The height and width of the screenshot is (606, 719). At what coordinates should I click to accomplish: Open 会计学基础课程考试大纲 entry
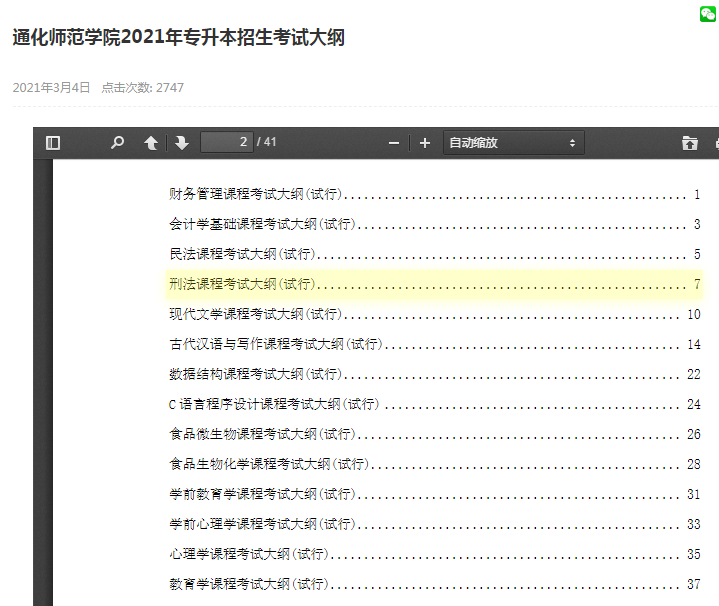(435, 224)
